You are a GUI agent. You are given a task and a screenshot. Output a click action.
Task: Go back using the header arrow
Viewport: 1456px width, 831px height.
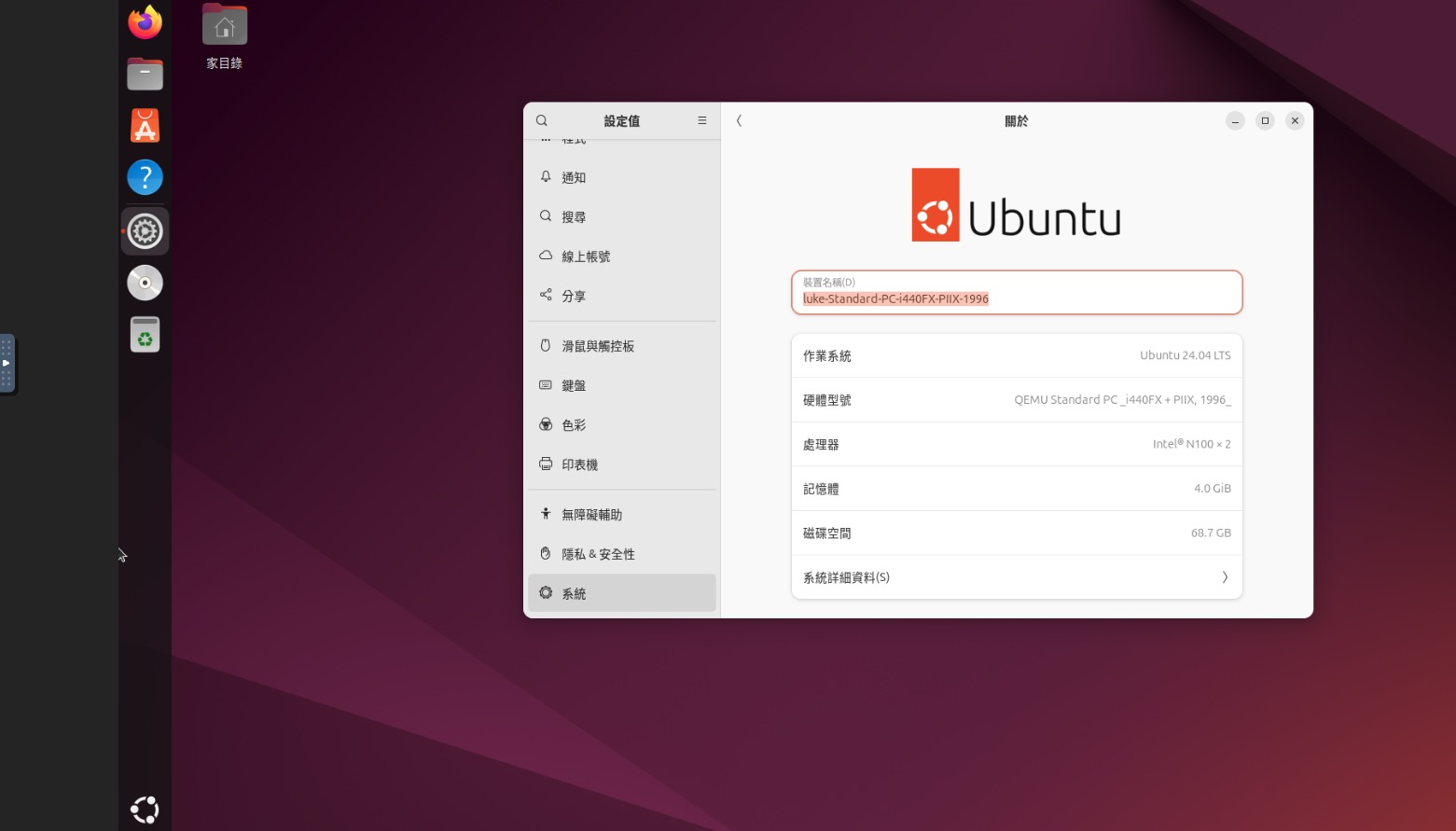coord(739,120)
